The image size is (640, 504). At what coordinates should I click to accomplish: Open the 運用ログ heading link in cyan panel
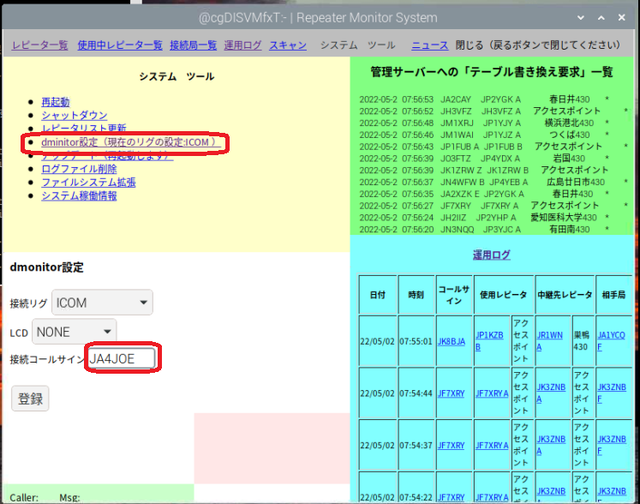point(491,255)
